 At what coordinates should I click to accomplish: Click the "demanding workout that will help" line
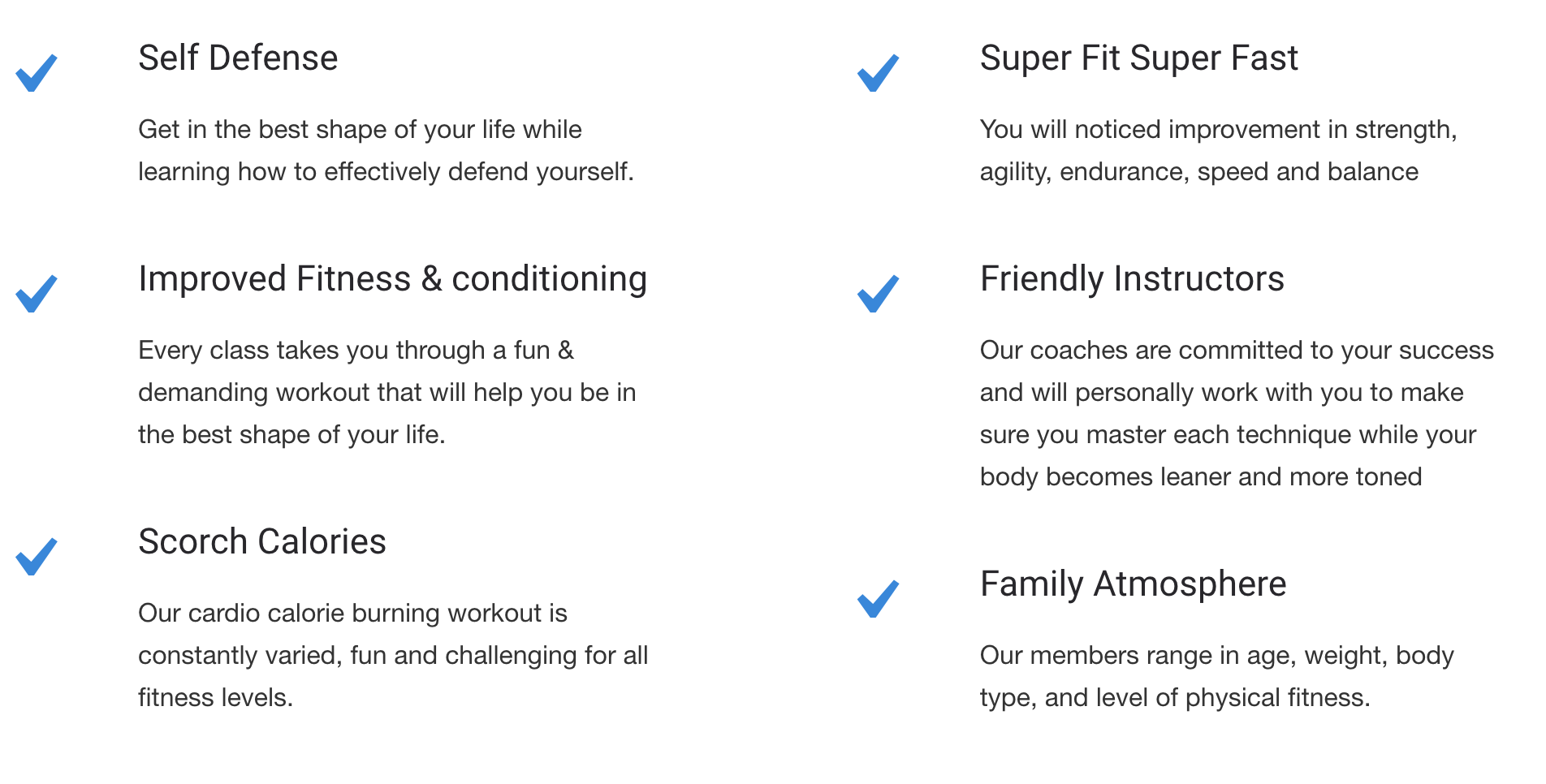386,393
